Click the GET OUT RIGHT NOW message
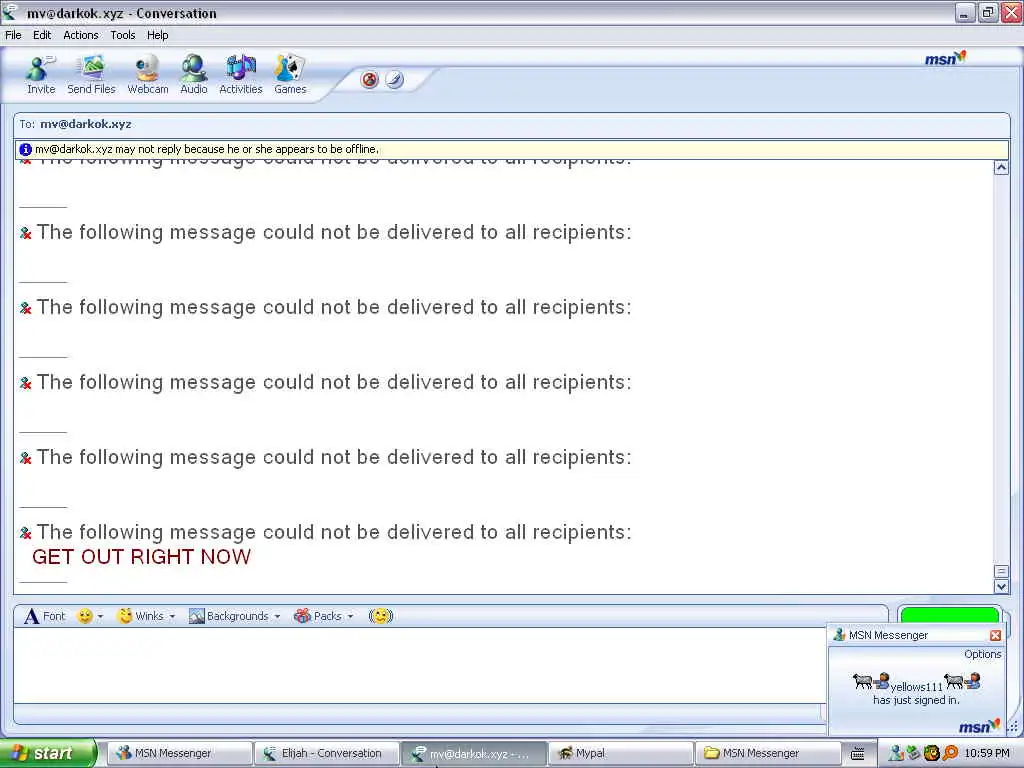 tap(141, 556)
